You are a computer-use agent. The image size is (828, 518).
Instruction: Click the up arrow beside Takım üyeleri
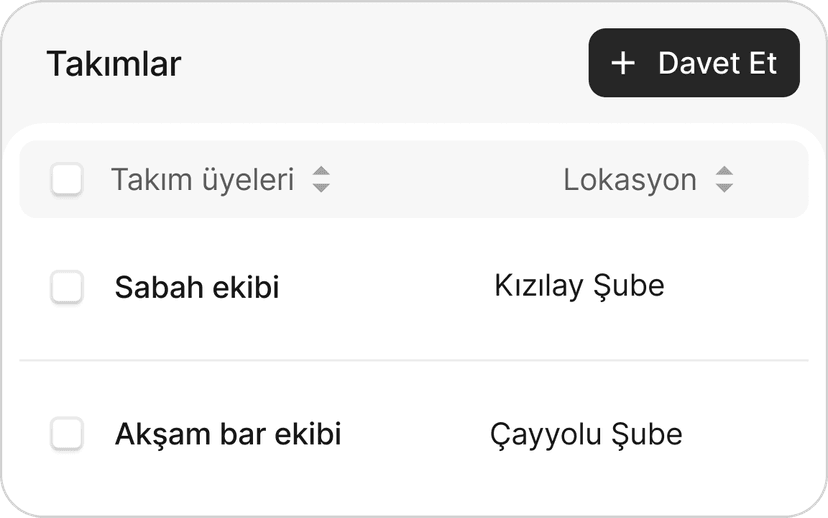point(320,173)
